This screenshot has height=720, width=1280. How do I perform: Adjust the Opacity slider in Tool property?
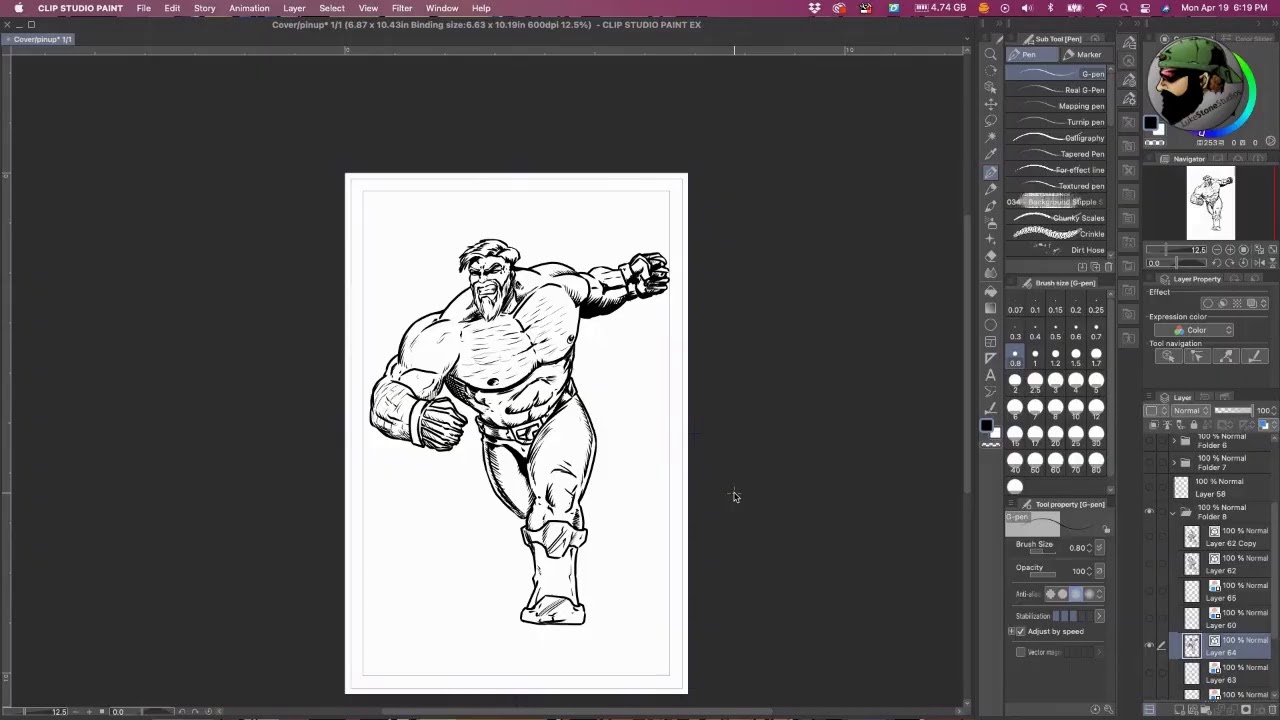(x=1042, y=575)
